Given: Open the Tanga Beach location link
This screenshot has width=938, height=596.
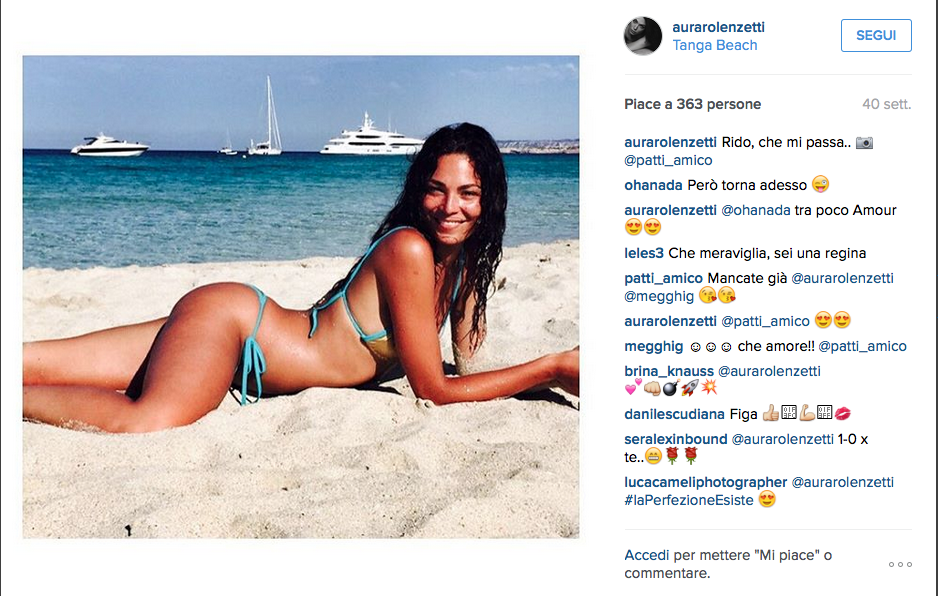Looking at the screenshot, I should point(714,45).
